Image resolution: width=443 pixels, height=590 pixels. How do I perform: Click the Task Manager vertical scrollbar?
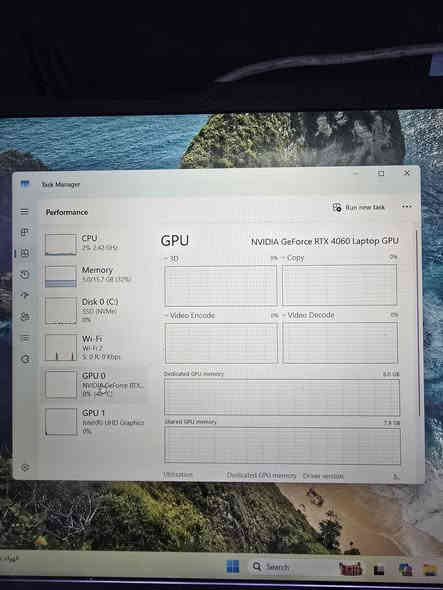418,322
